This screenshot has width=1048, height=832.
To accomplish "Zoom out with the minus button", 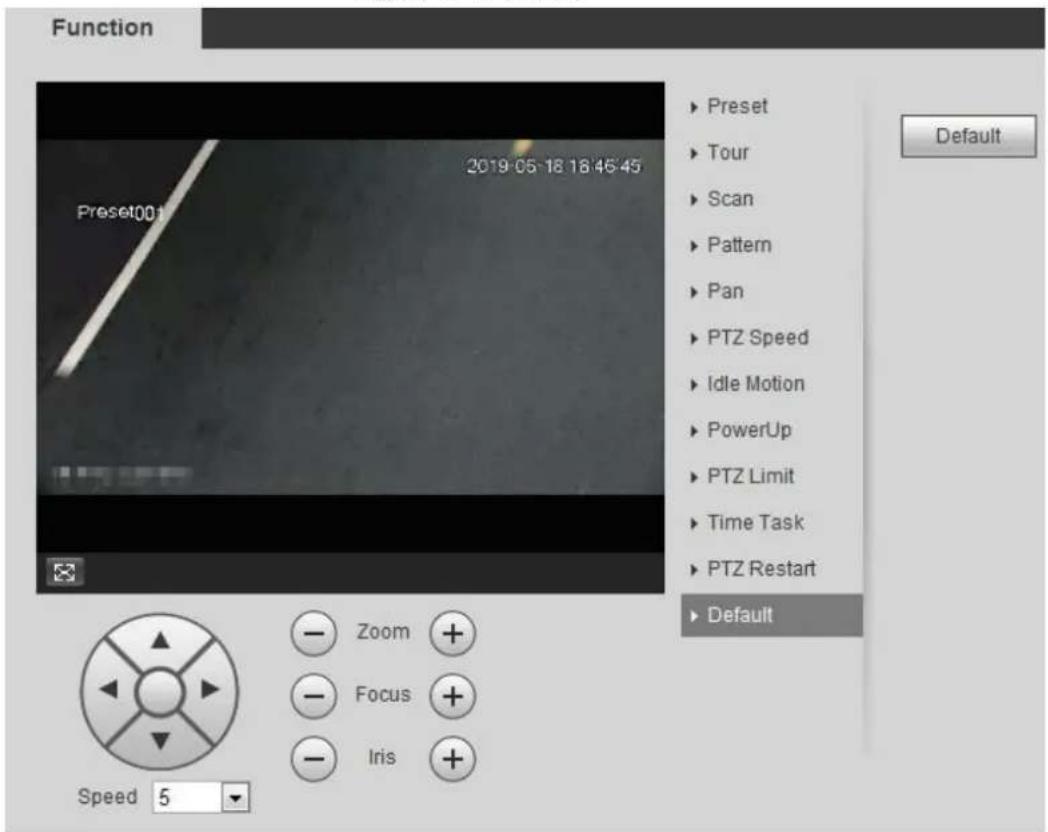I will coord(313,633).
